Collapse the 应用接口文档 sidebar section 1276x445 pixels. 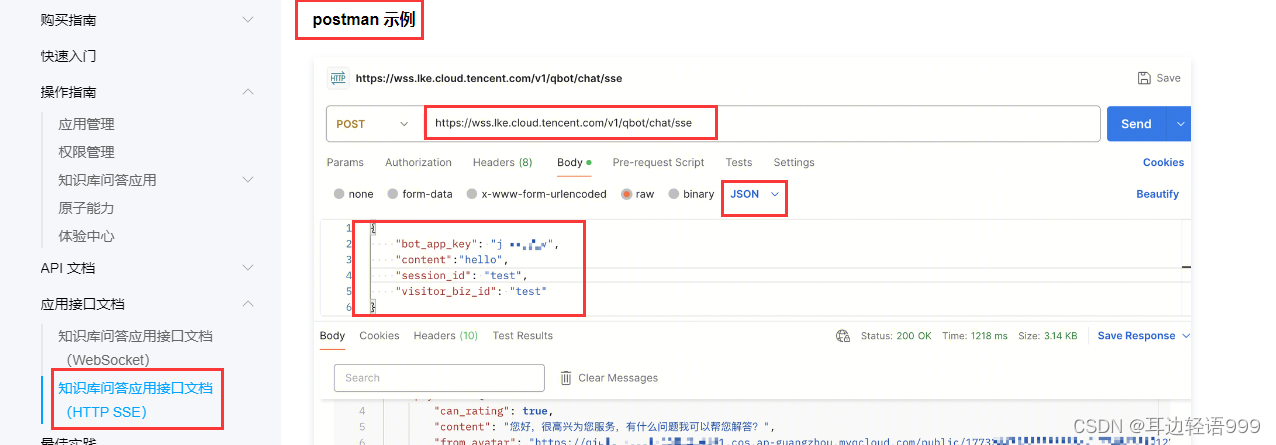[248, 304]
